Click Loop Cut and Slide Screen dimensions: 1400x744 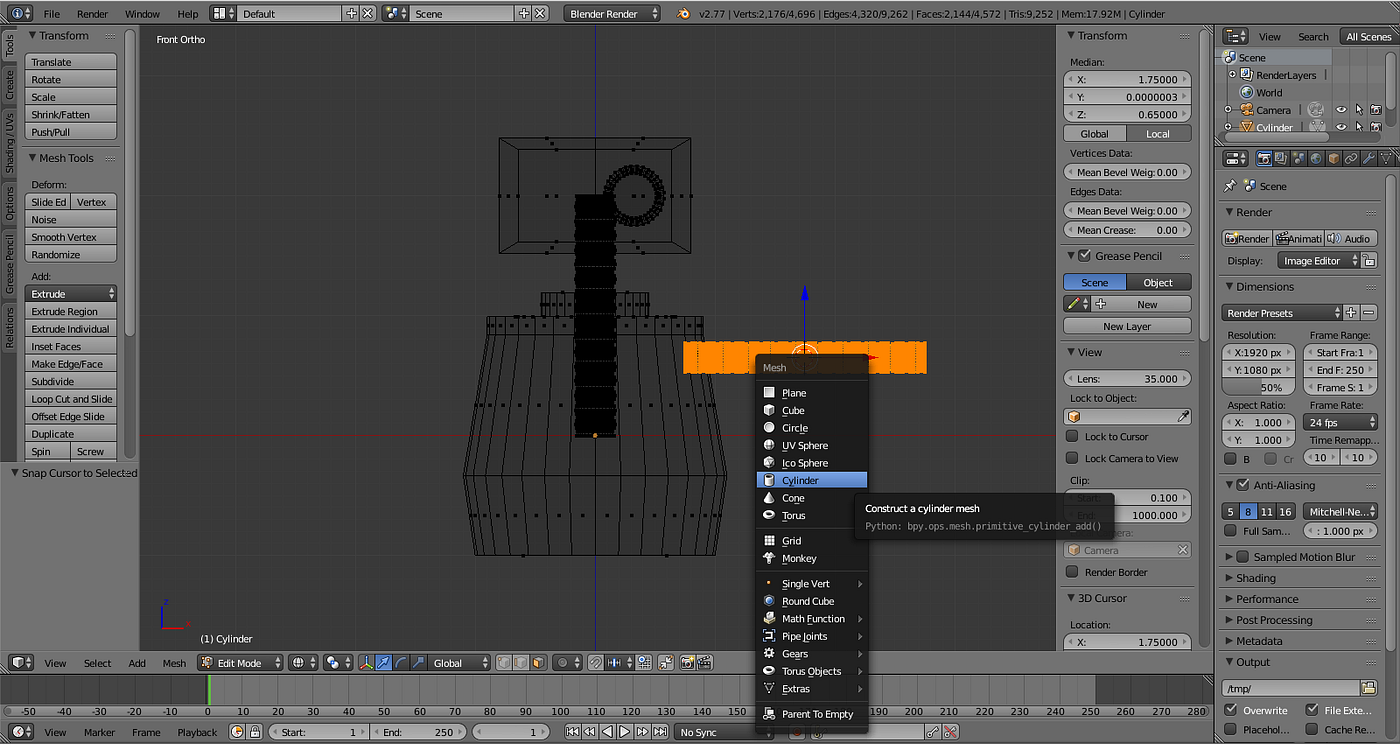coord(71,399)
